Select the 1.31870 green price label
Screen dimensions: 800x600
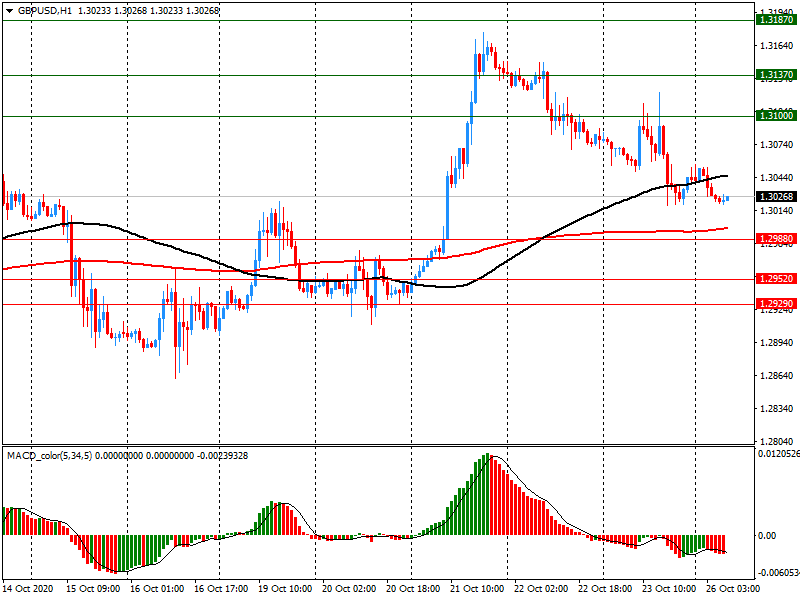point(776,20)
